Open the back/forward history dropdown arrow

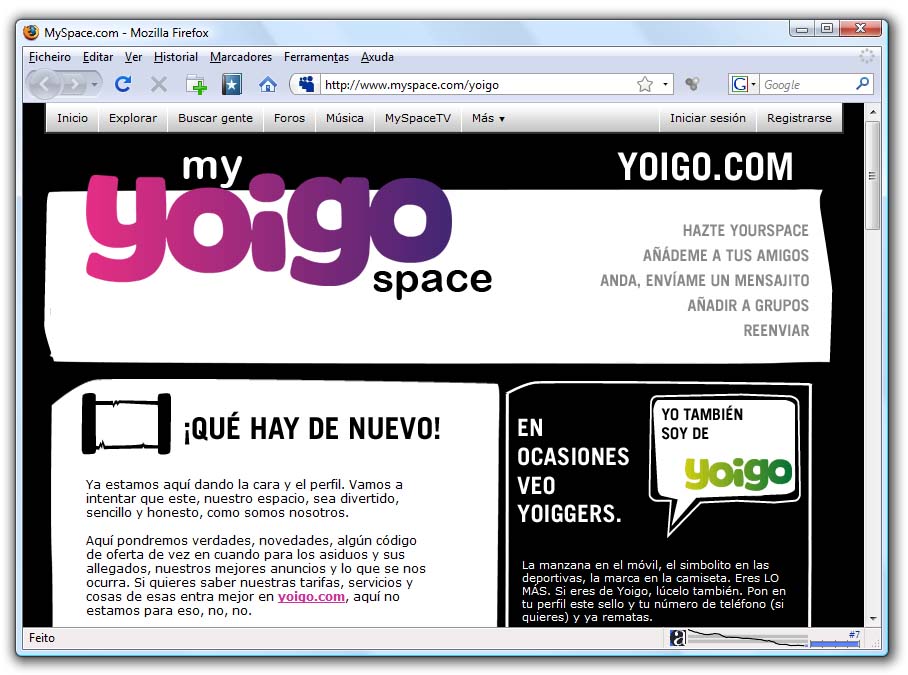point(94,85)
